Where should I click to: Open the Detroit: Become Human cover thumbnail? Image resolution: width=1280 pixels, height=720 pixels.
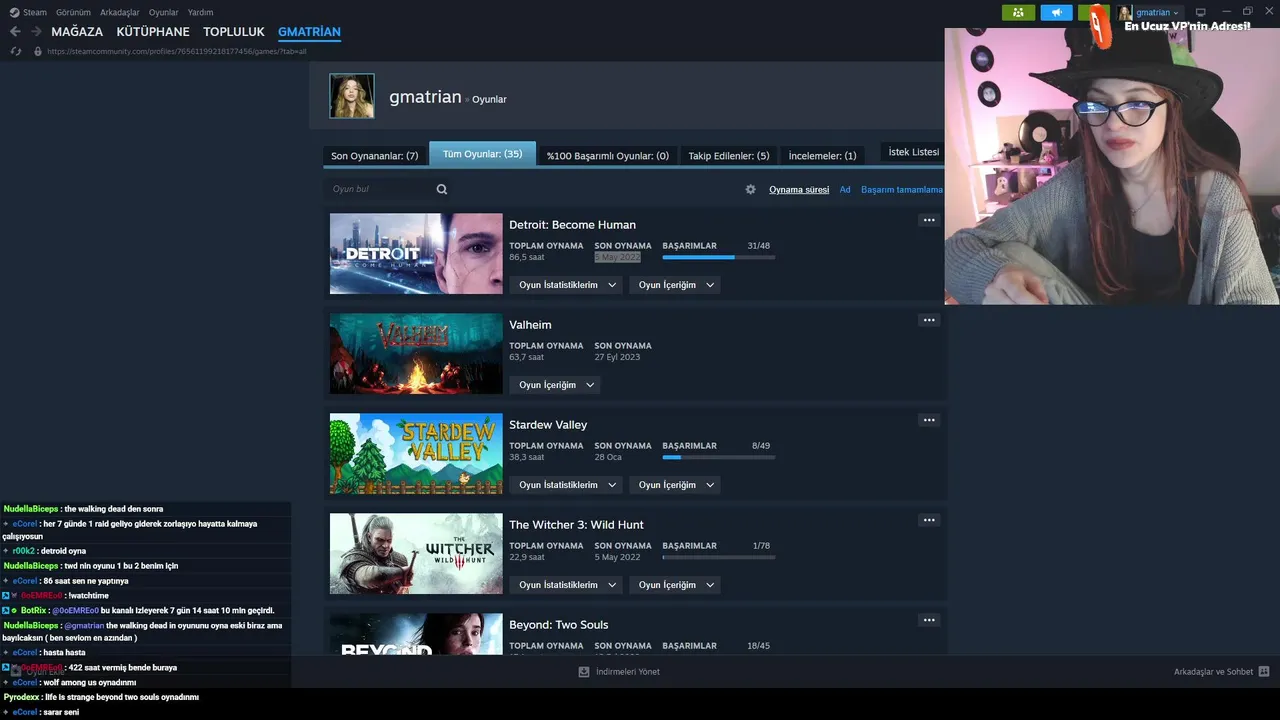[416, 254]
